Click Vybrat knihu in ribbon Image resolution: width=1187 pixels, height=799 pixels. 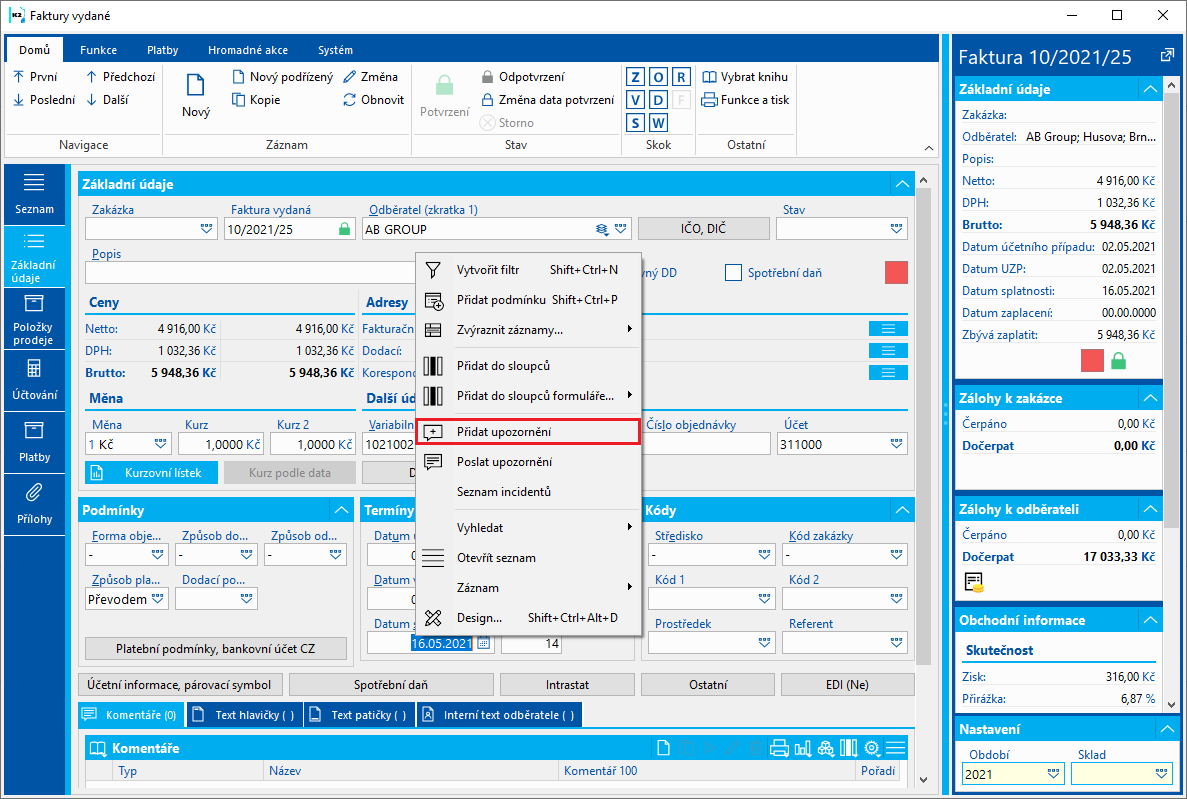[x=745, y=76]
